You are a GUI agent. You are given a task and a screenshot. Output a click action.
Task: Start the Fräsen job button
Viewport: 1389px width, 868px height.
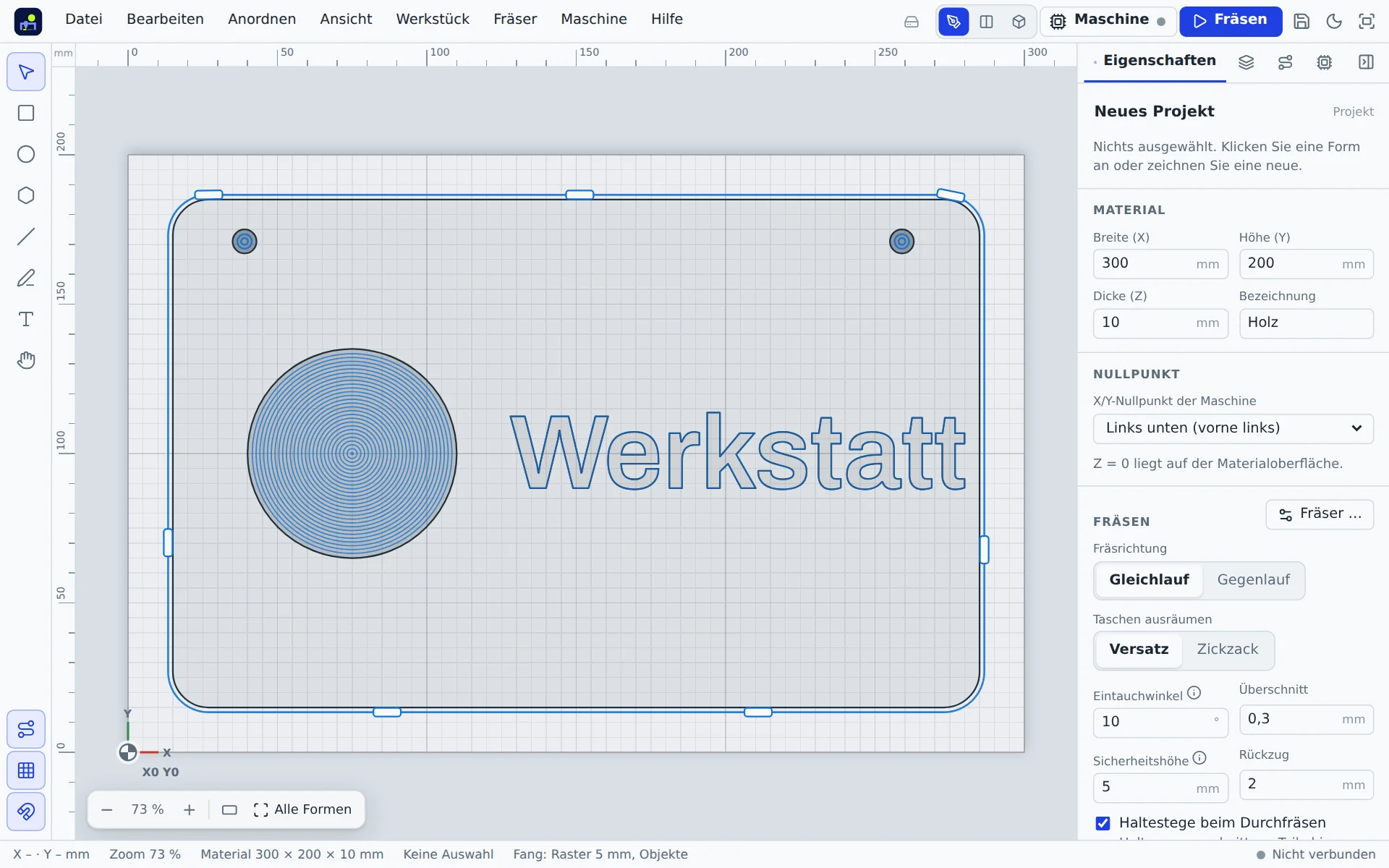(x=1230, y=21)
